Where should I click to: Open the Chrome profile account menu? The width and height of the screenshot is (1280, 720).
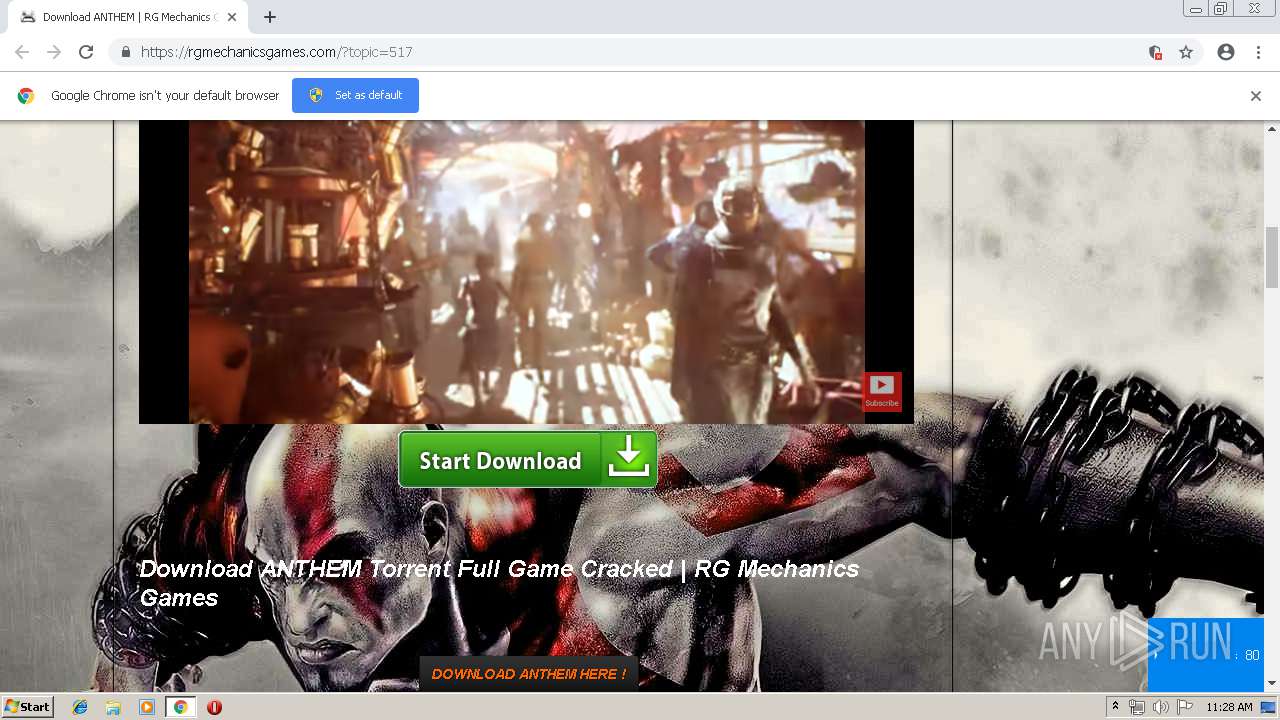(x=1226, y=52)
